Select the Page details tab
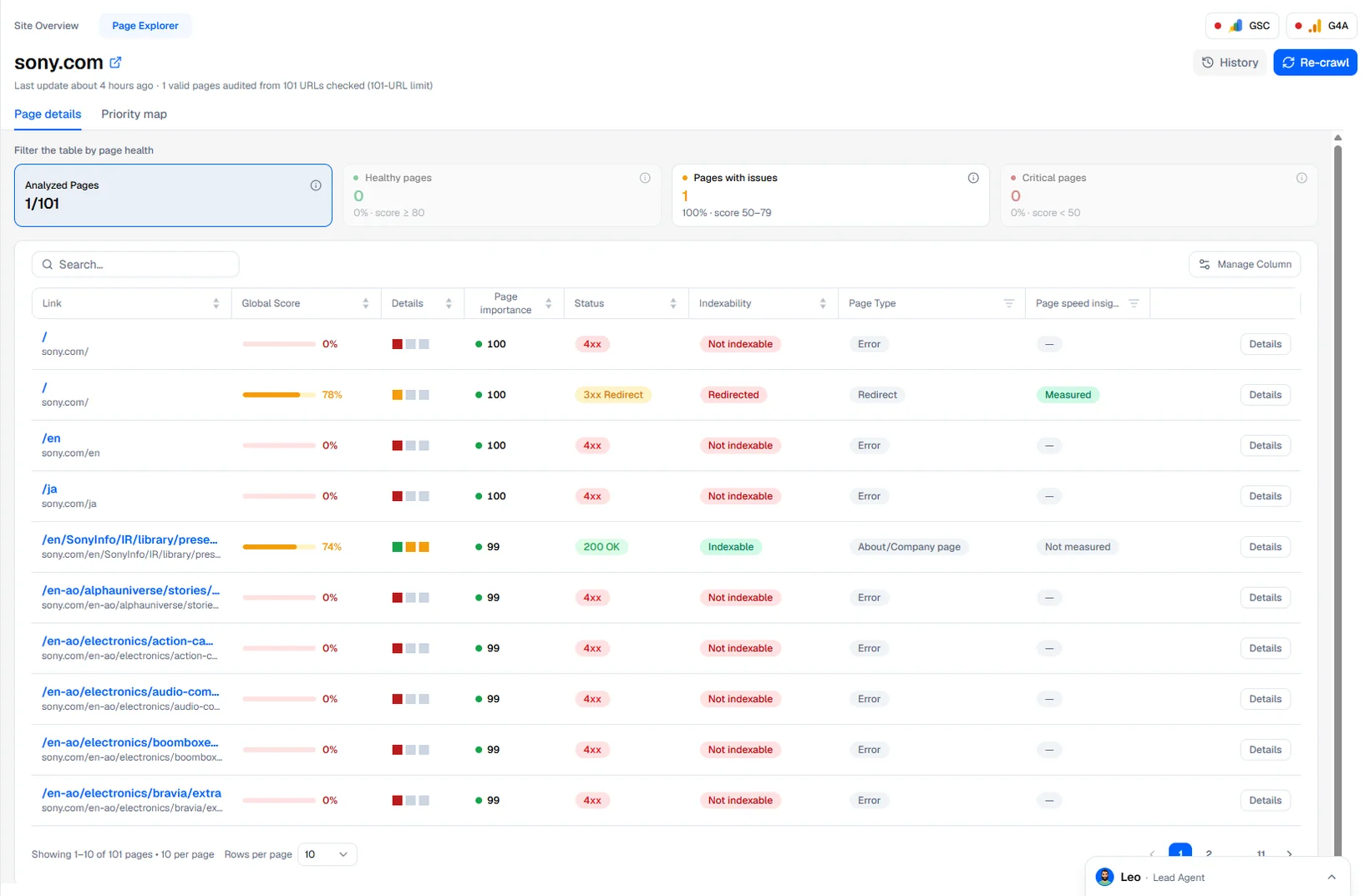 48,114
